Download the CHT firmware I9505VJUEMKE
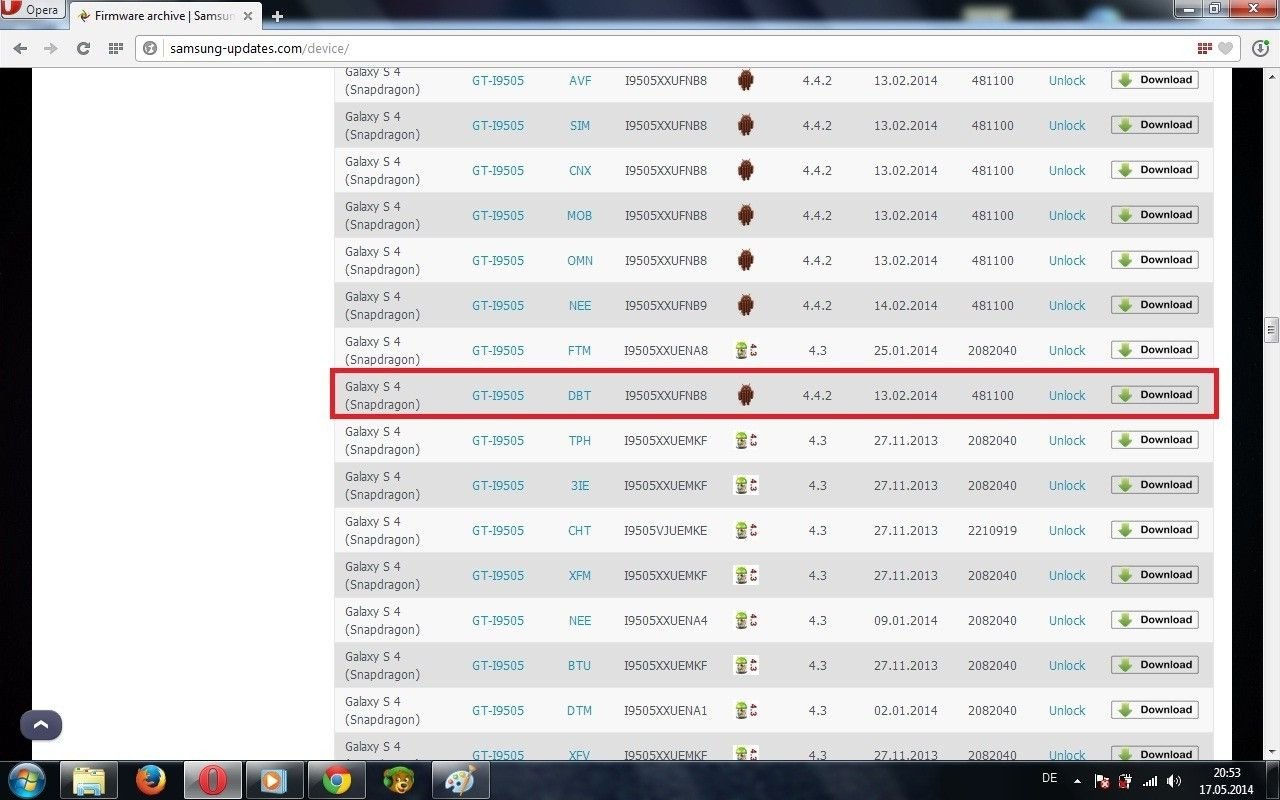This screenshot has width=1280, height=800. [1154, 530]
